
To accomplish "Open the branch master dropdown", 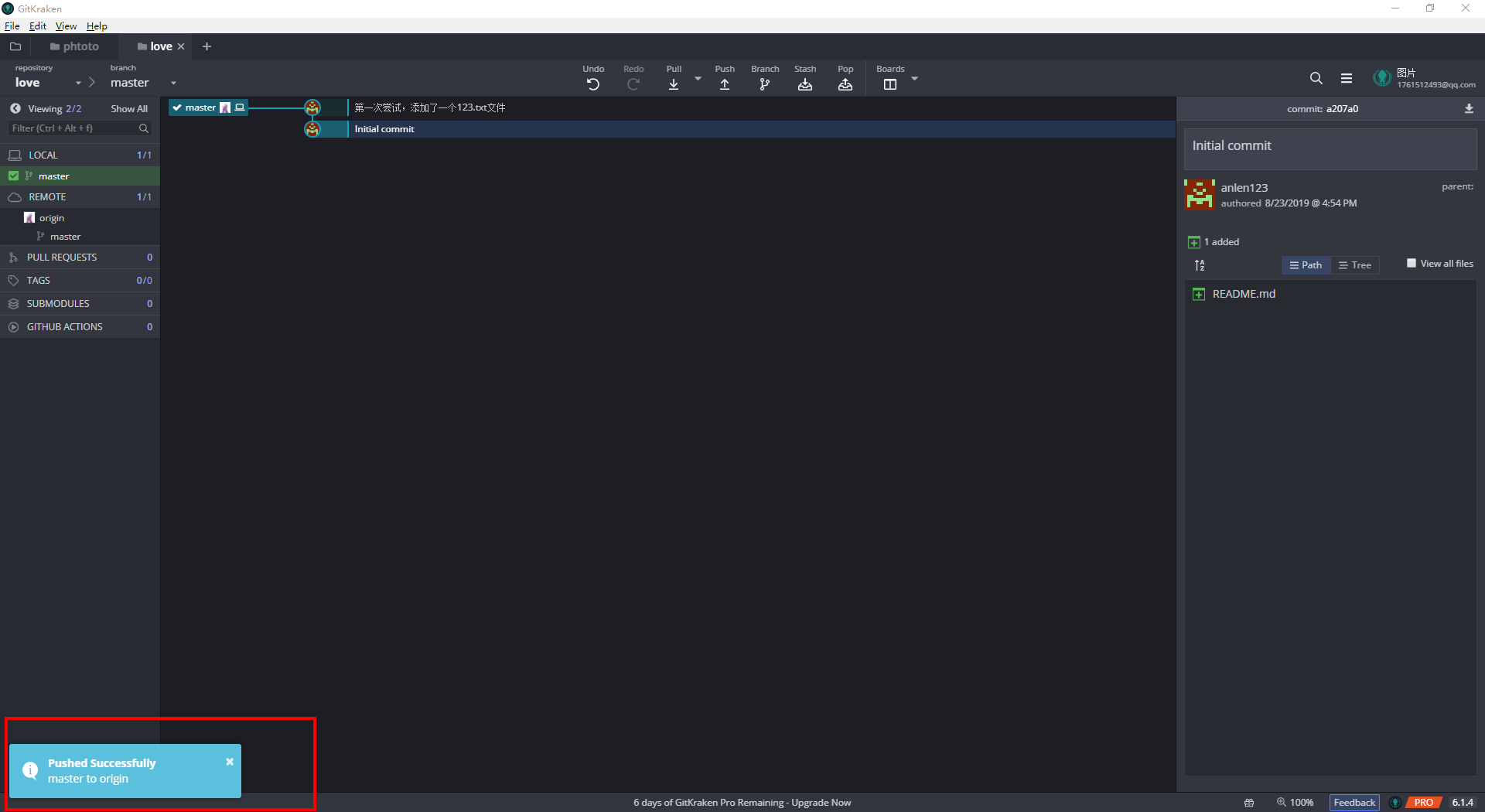I will click(173, 83).
